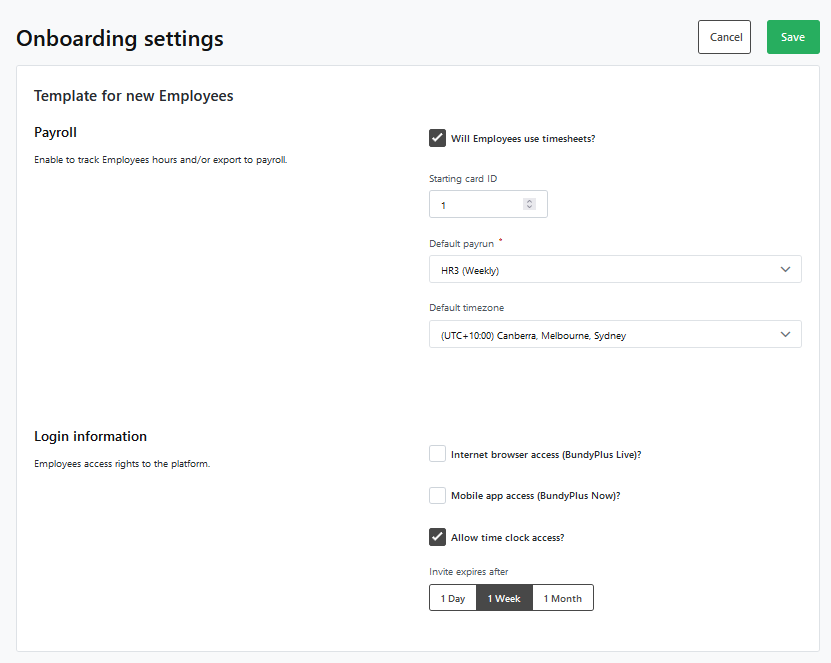Click the Cancel button
Screen dimensions: 831x663
(724, 36)
